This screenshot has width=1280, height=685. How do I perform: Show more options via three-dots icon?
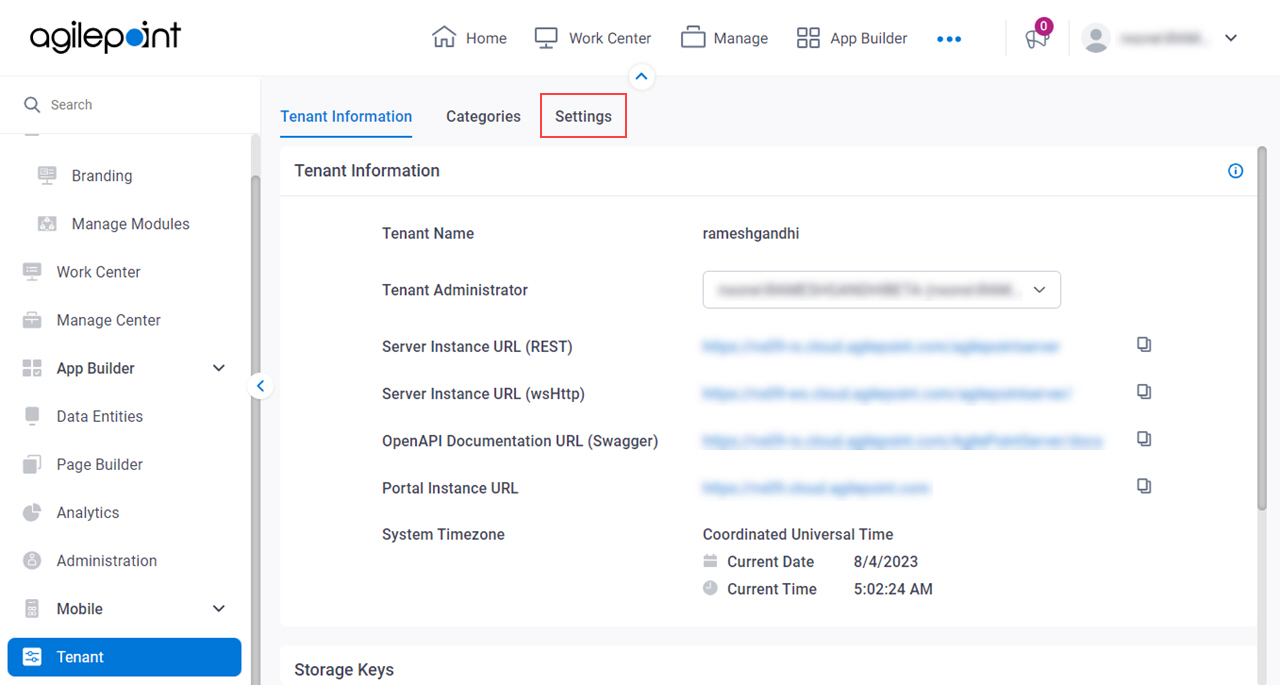(949, 39)
